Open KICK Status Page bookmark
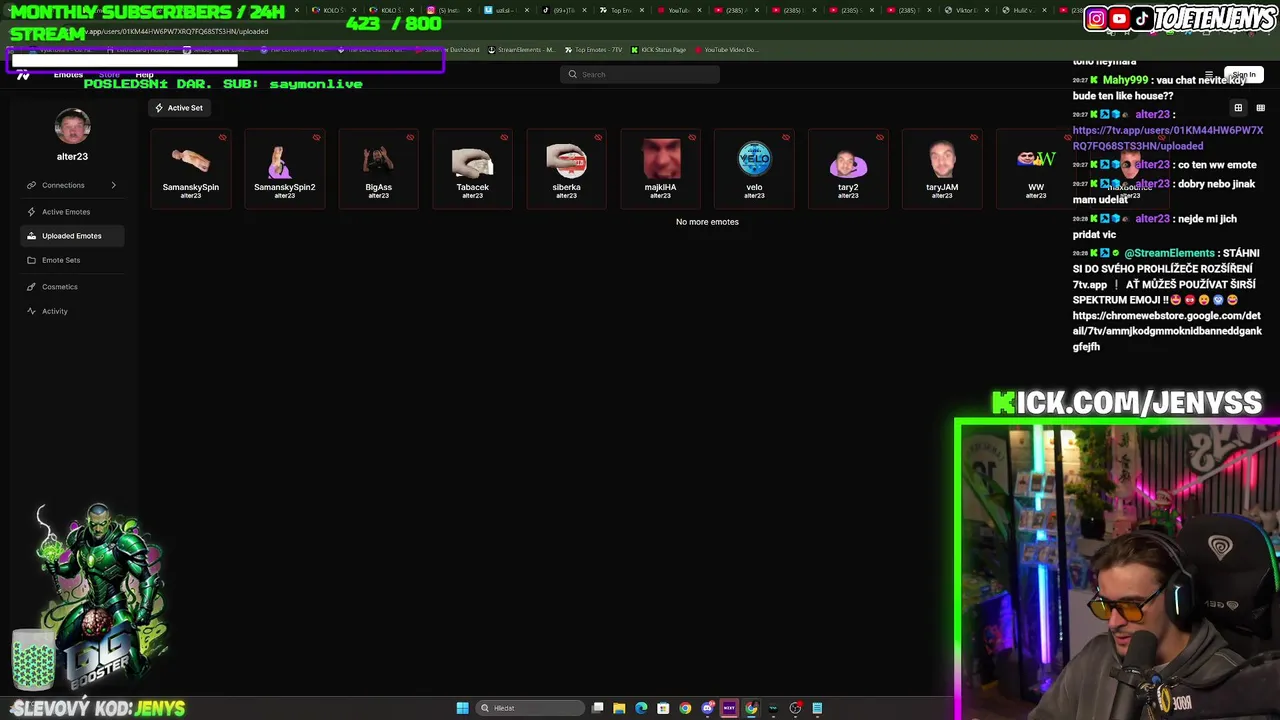The height and width of the screenshot is (720, 1280). (x=658, y=50)
